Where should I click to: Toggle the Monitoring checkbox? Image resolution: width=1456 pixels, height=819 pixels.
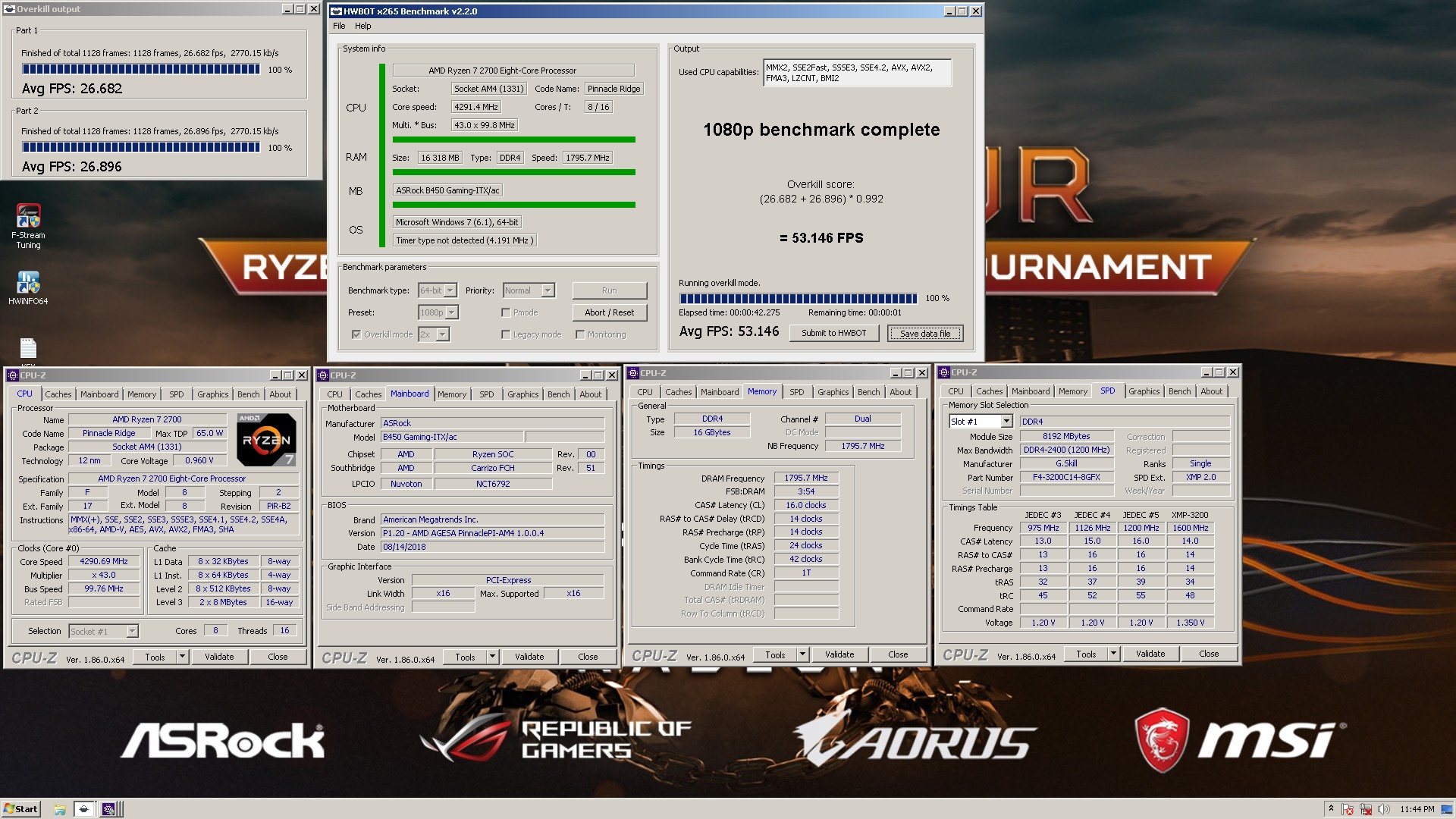(x=580, y=334)
